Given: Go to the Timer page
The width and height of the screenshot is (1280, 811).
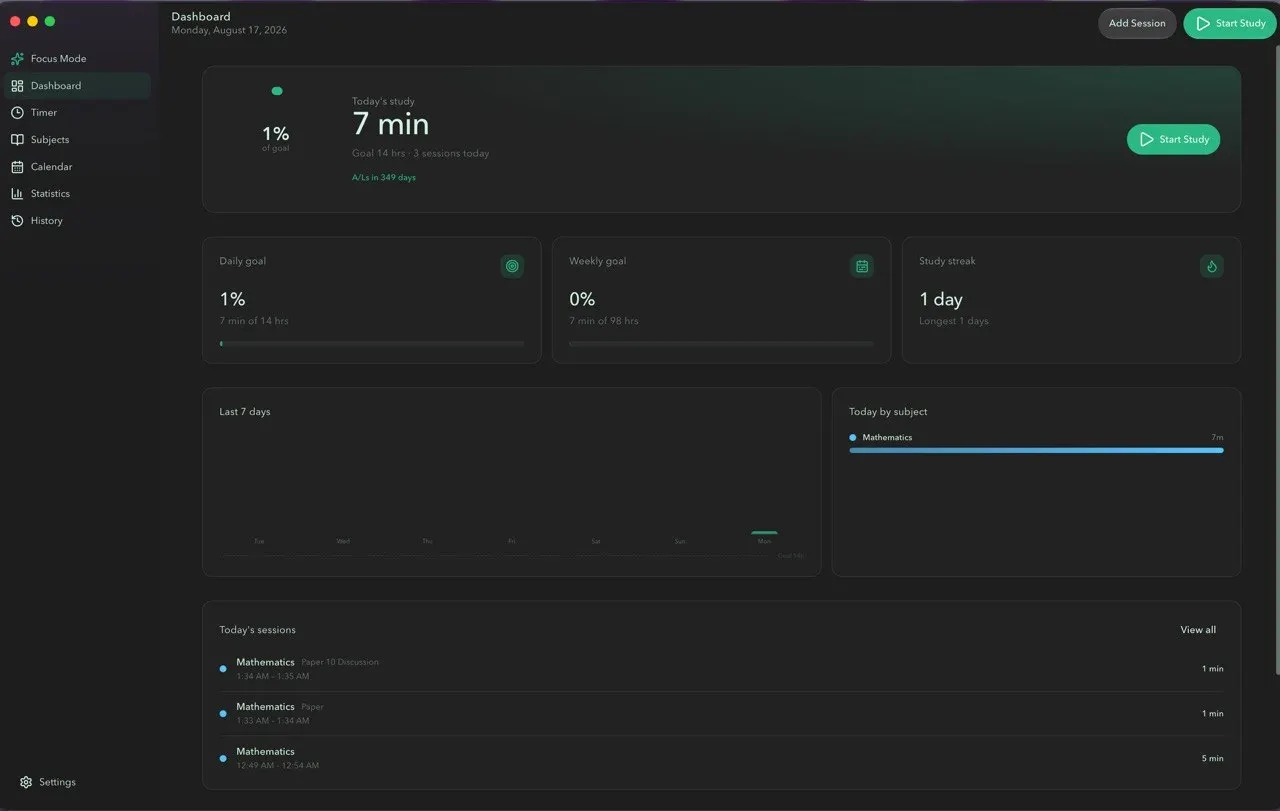Looking at the screenshot, I should click(x=77, y=113).
